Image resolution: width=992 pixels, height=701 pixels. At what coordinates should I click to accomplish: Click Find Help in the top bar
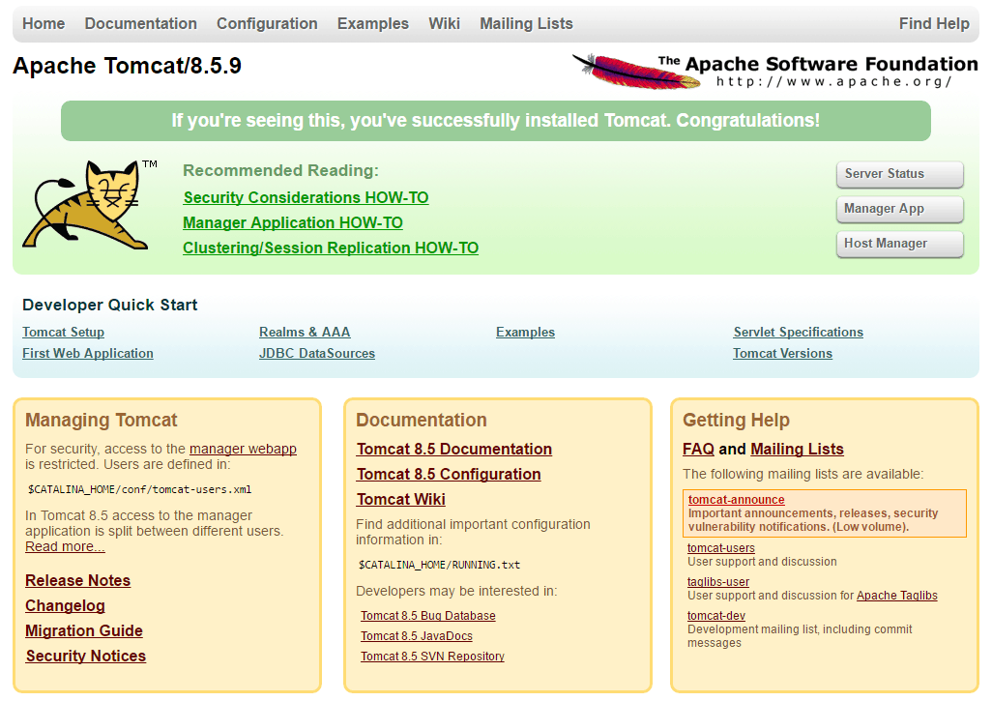[x=934, y=23]
